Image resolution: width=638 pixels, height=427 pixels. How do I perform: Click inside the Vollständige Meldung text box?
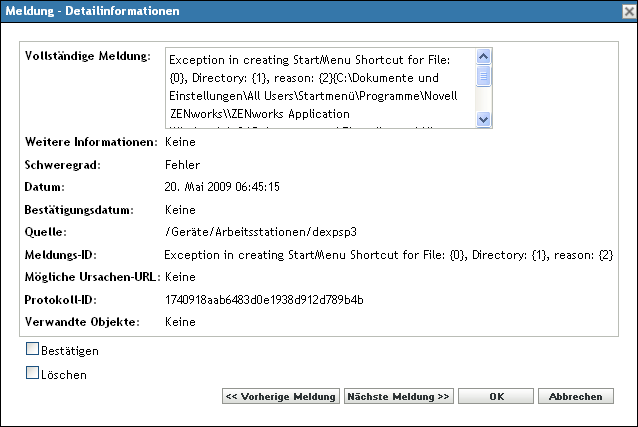click(320, 88)
